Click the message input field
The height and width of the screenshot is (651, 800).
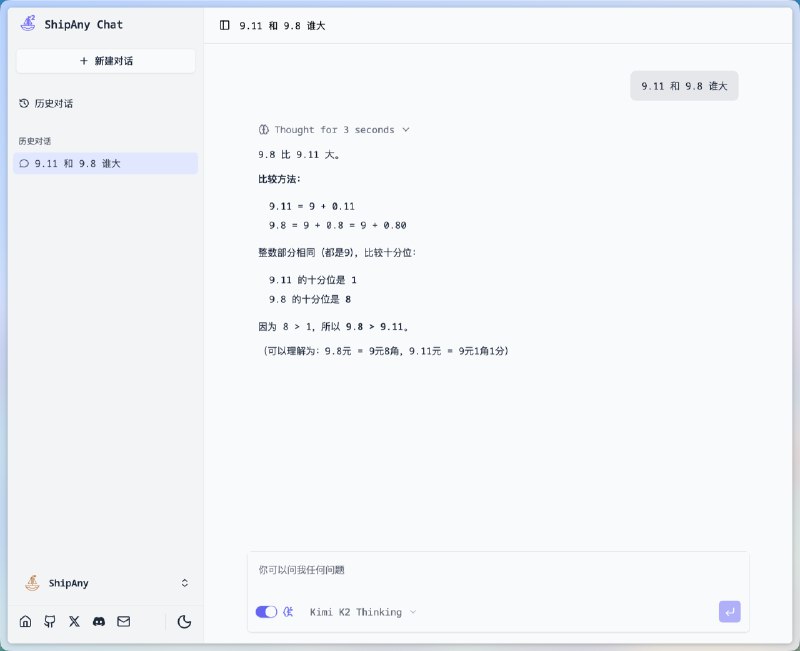click(450, 570)
